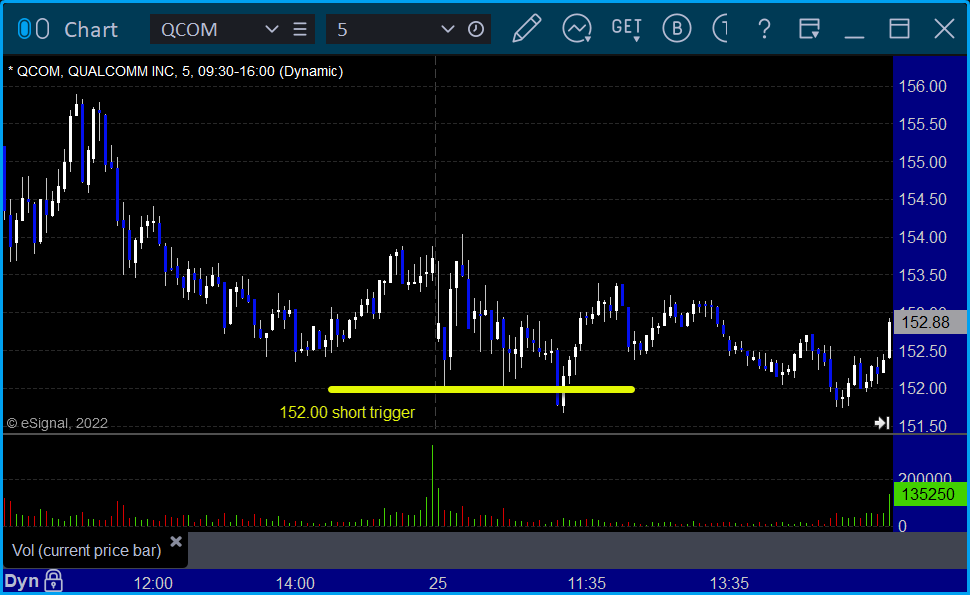
Task: Click the 12:00 time axis label
Action: (x=153, y=583)
